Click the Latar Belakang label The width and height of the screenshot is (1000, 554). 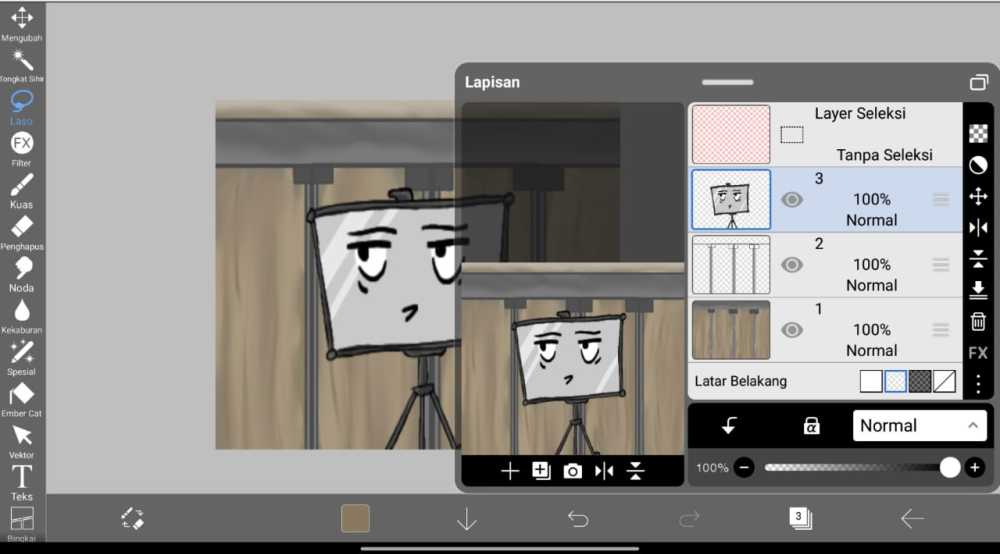pos(740,381)
